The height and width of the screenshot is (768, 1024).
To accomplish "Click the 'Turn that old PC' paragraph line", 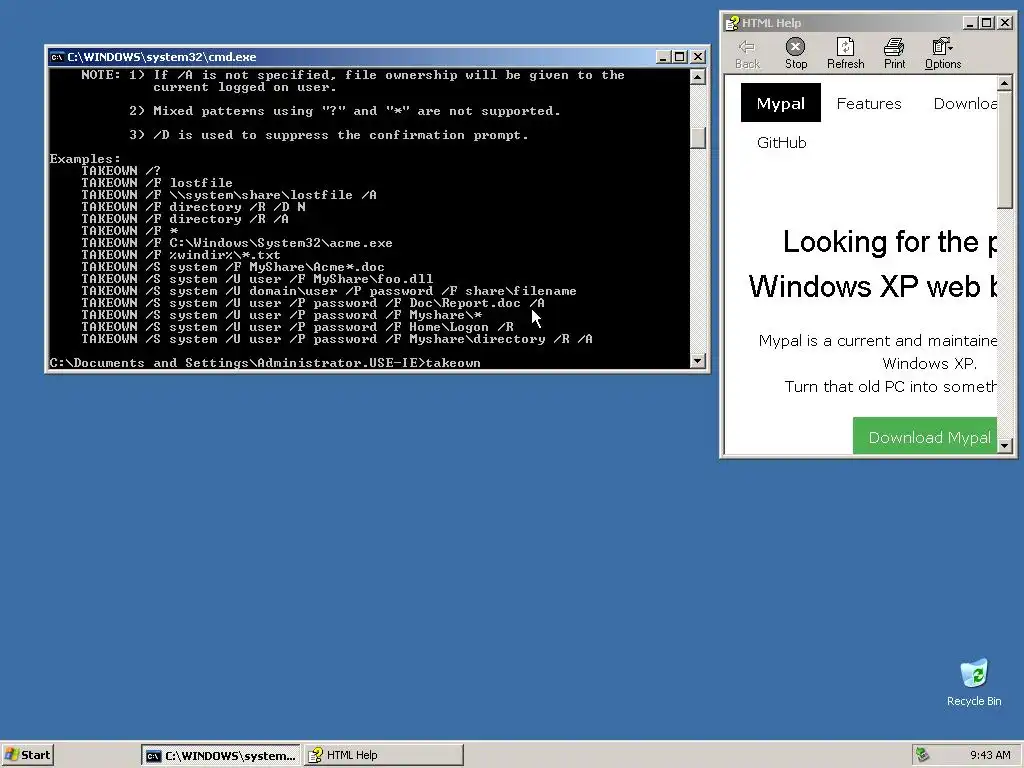I will click(890, 387).
